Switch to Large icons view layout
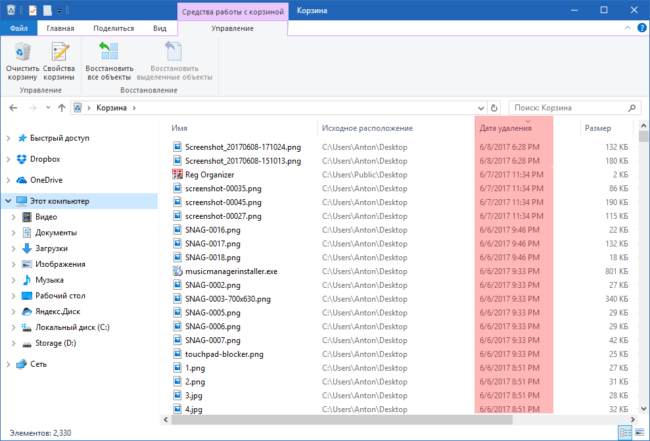Viewport: 650px width, 441px height. [x=639, y=433]
